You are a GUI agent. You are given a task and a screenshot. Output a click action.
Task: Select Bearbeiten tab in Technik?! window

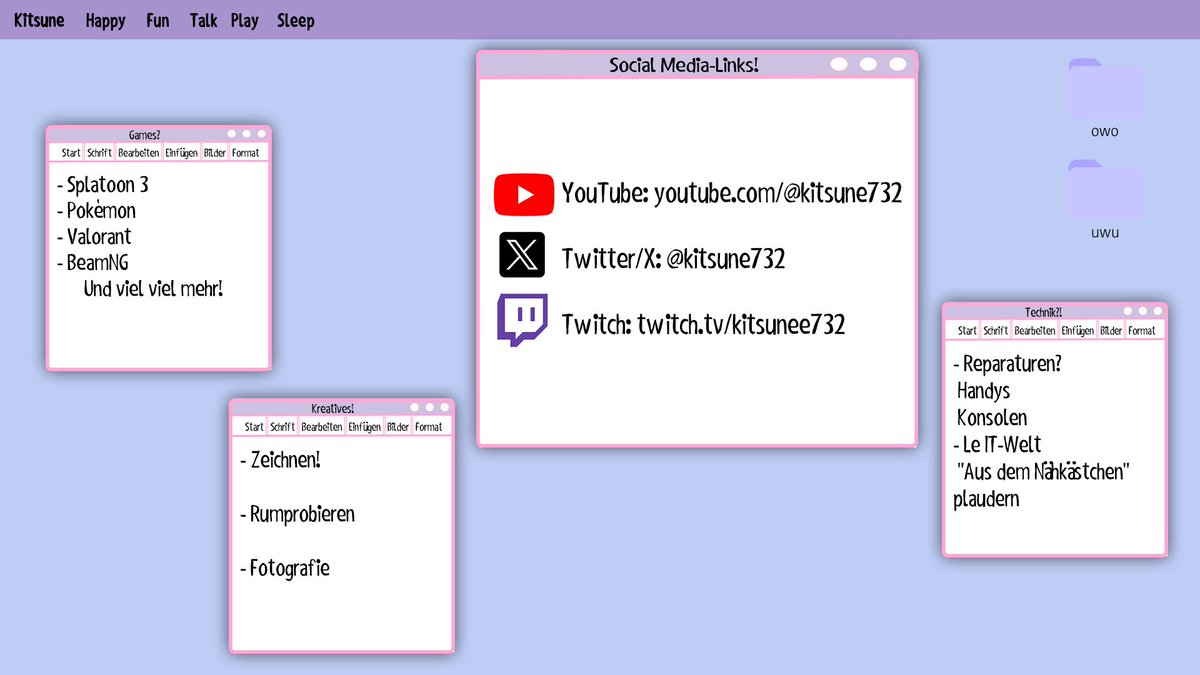point(1035,330)
